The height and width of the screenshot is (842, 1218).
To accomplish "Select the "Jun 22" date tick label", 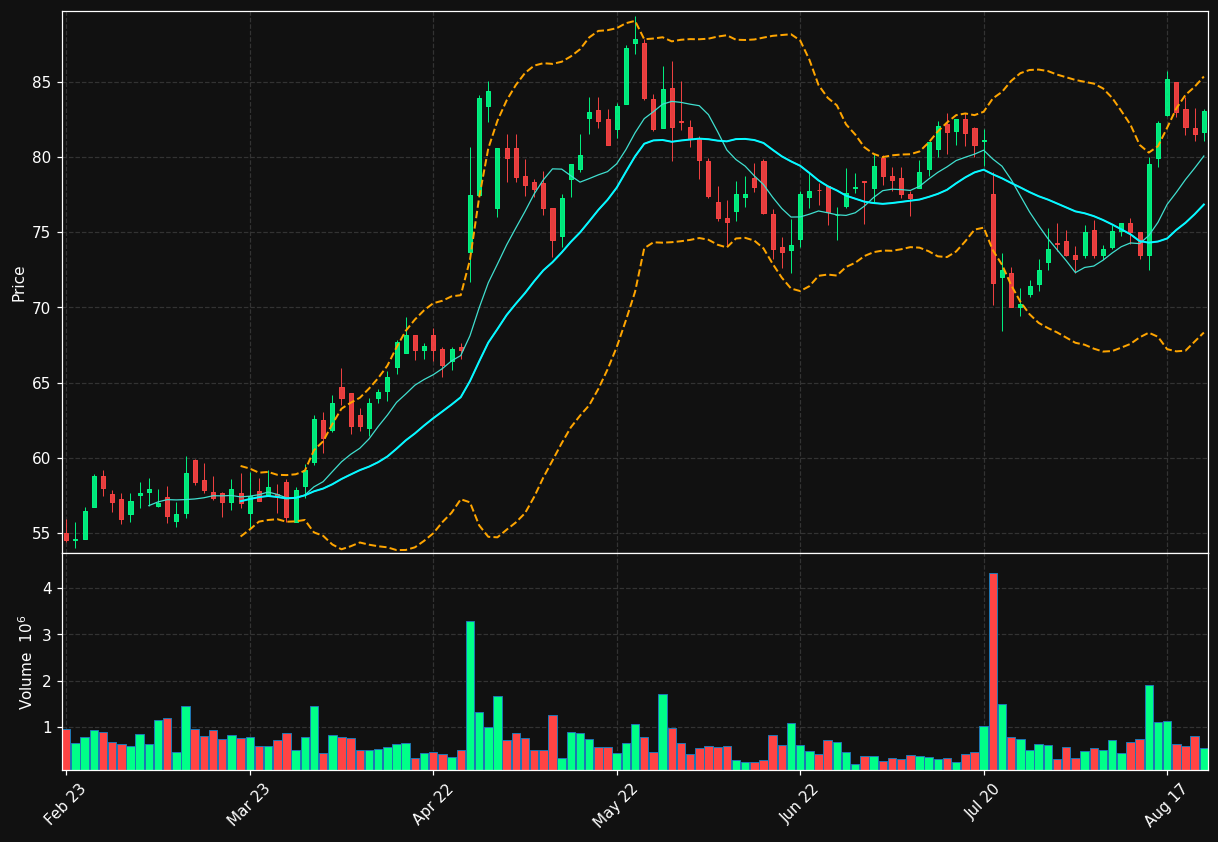I will coord(799,805).
